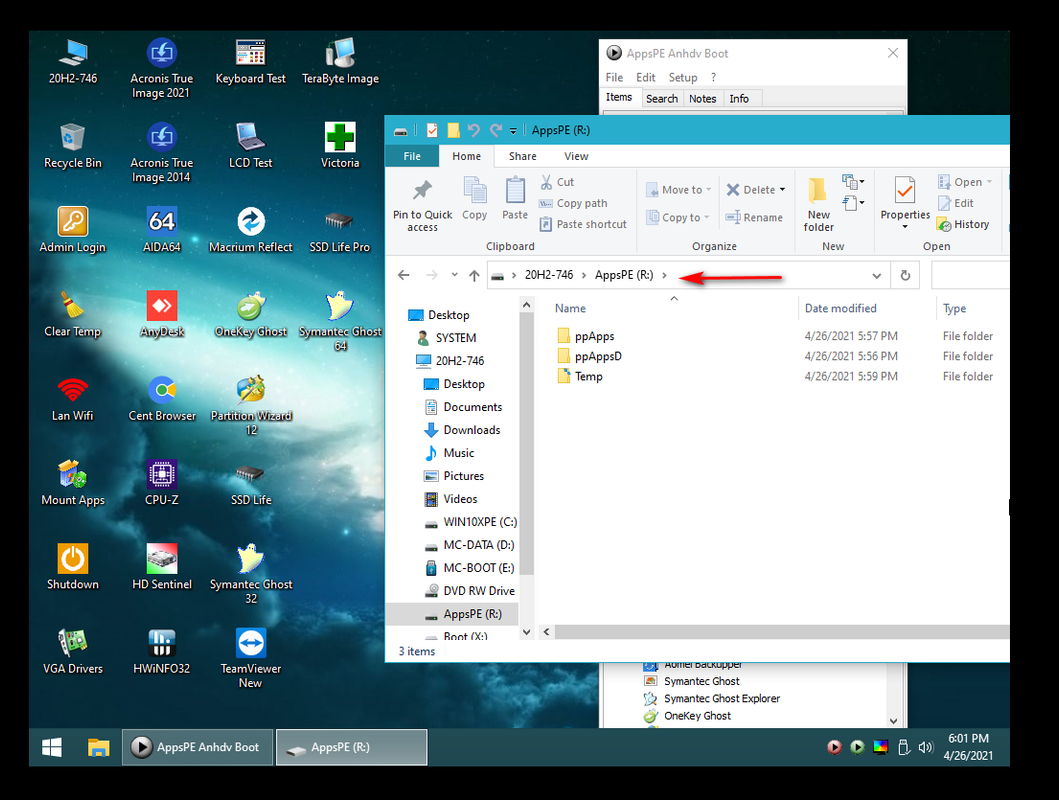Open Notes tab in AppsPE Anhdv Boot
Screen dimensions: 1059x800
tap(702, 99)
